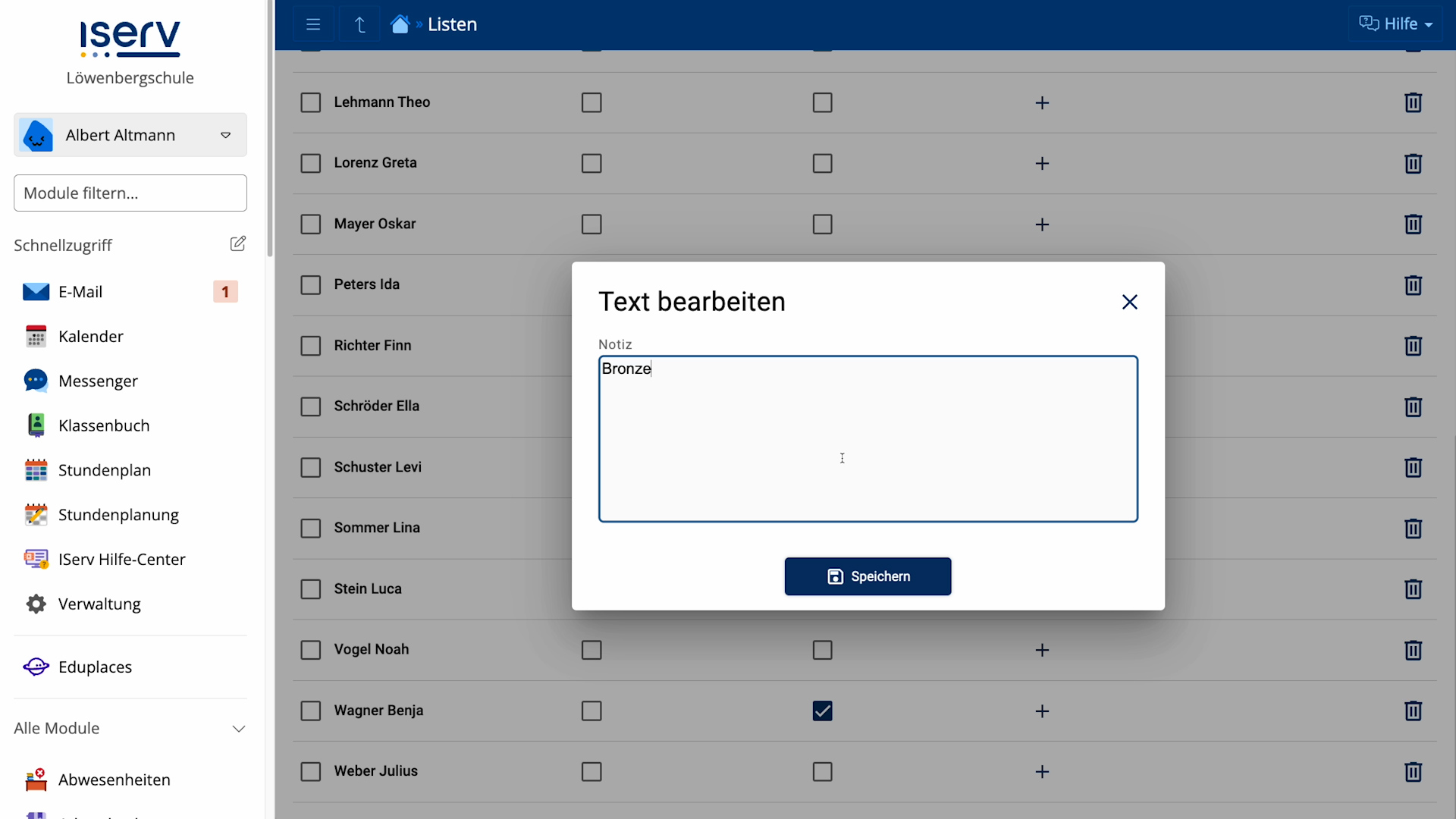Screen dimensions: 1456x819
Task: Click trash icon for Weber Julius
Action: tap(1412, 771)
